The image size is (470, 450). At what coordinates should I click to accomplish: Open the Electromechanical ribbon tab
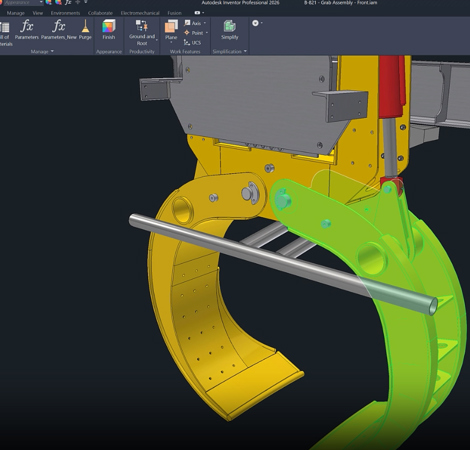pyautogui.click(x=140, y=13)
